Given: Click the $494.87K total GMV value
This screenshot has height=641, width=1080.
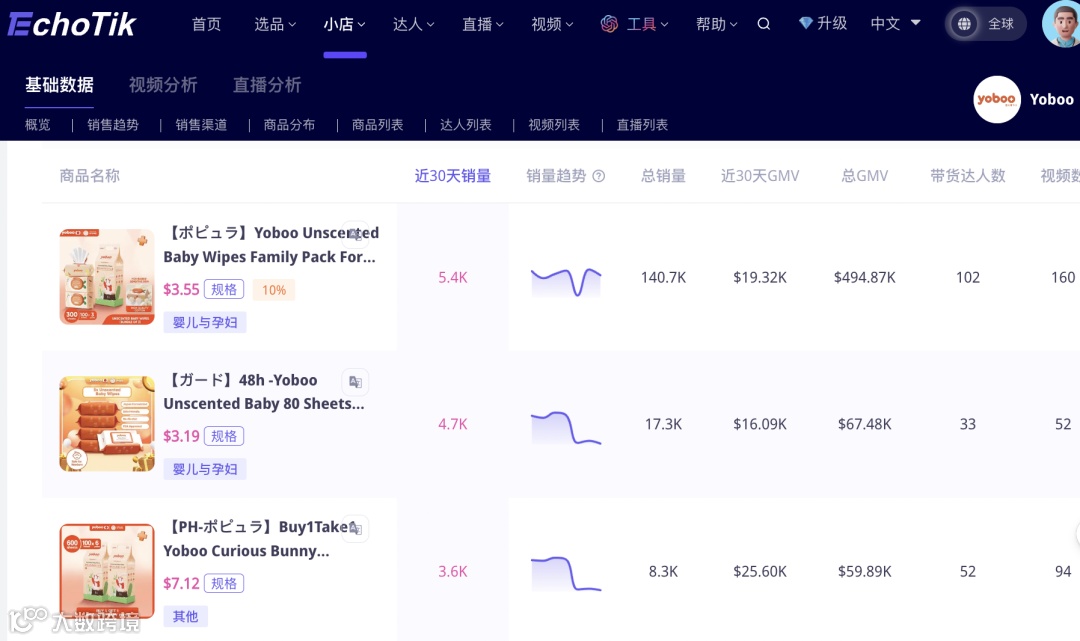Looking at the screenshot, I should [864, 277].
